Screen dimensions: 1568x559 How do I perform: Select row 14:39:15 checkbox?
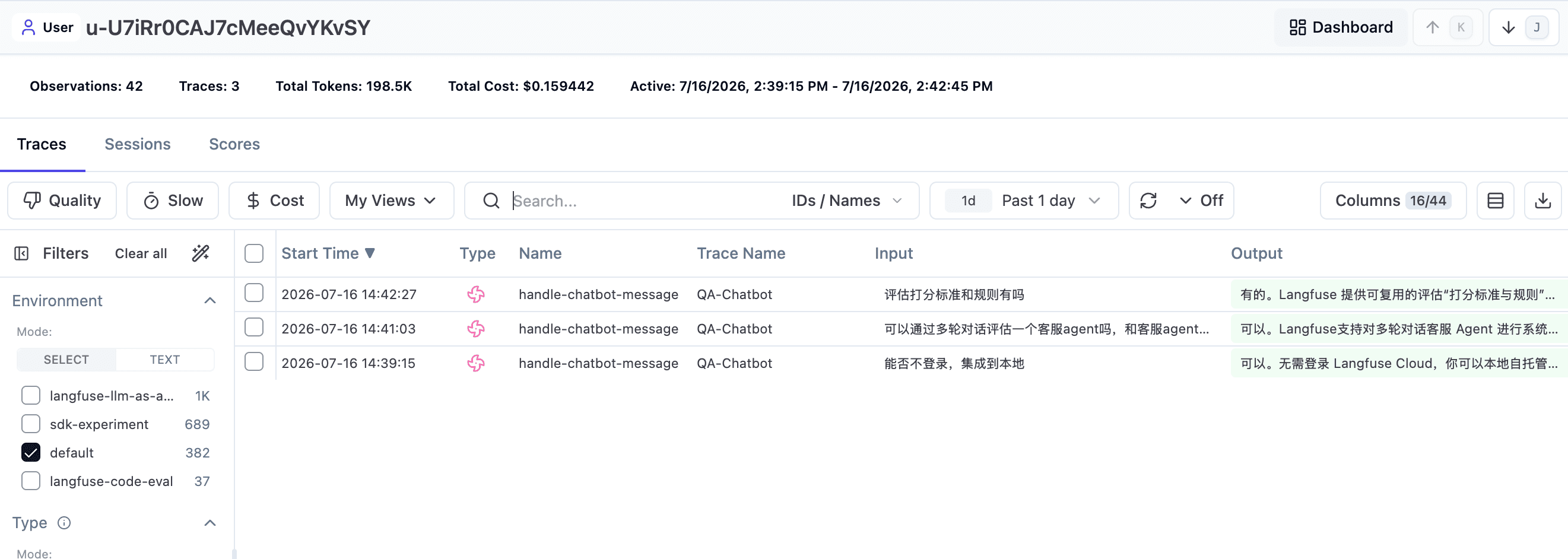[254, 362]
